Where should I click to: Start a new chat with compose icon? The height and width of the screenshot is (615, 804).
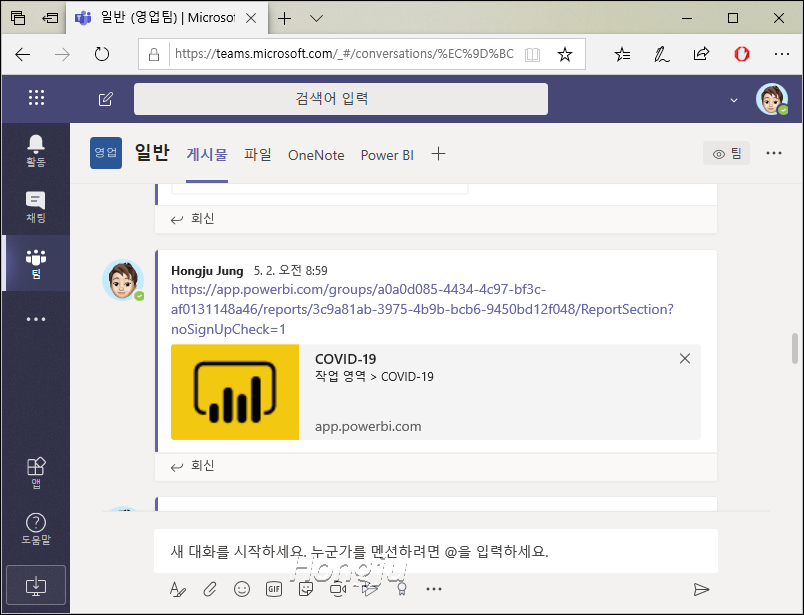[x=106, y=98]
